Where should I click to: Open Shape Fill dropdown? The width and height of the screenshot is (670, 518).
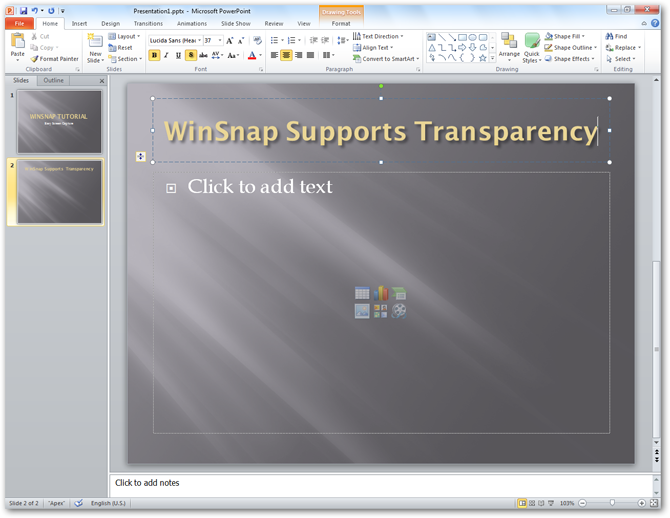coord(564,36)
